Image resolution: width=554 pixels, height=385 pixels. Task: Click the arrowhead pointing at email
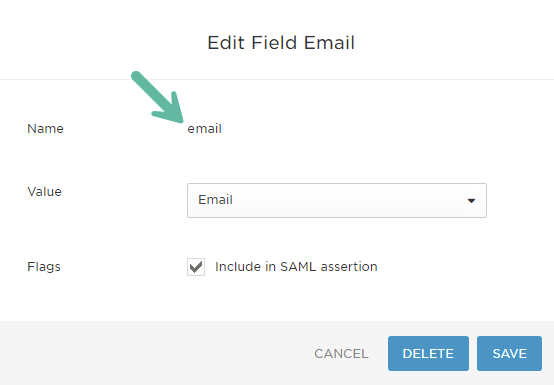click(170, 109)
